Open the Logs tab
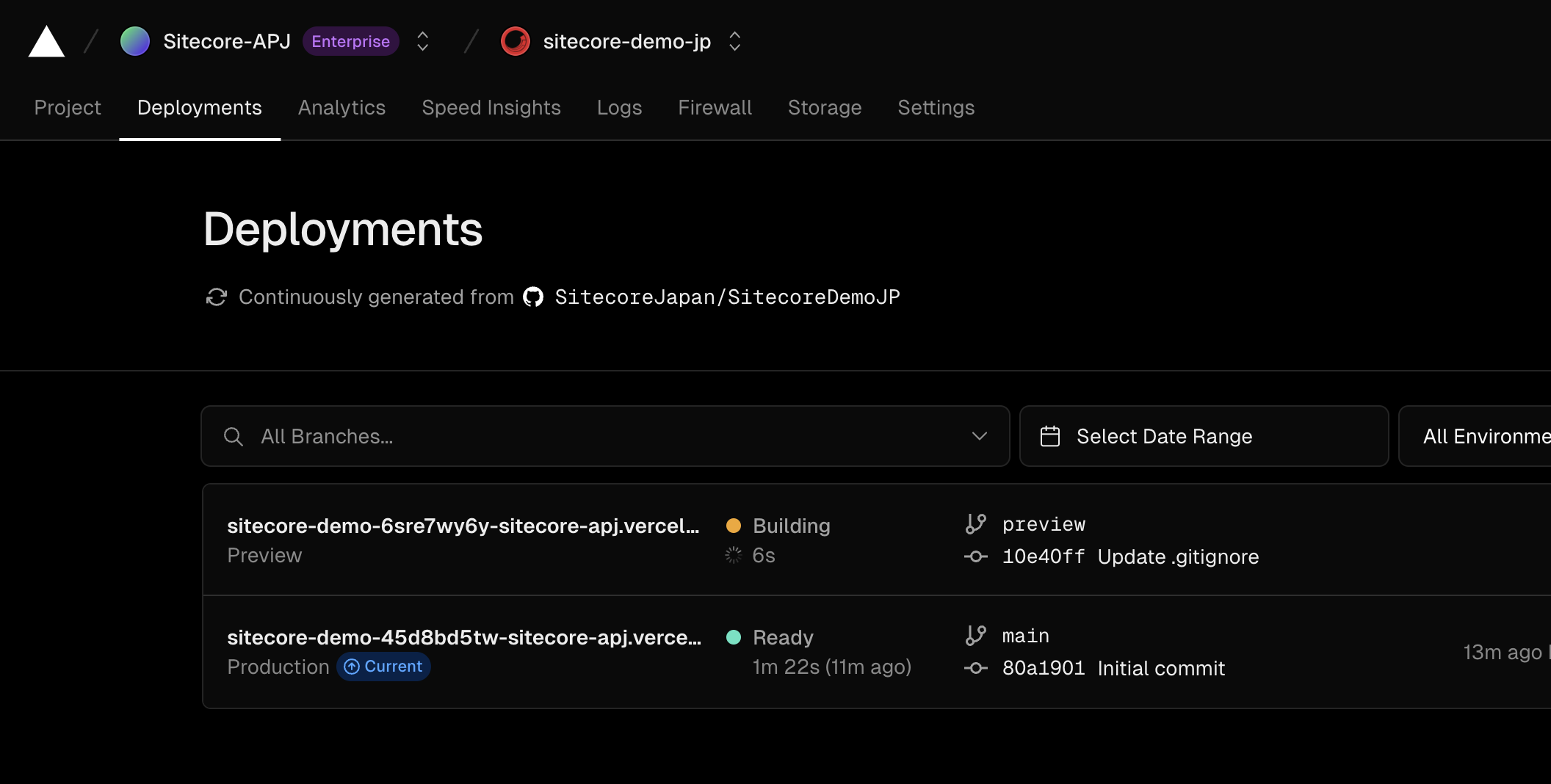Image resolution: width=1551 pixels, height=784 pixels. (x=619, y=107)
